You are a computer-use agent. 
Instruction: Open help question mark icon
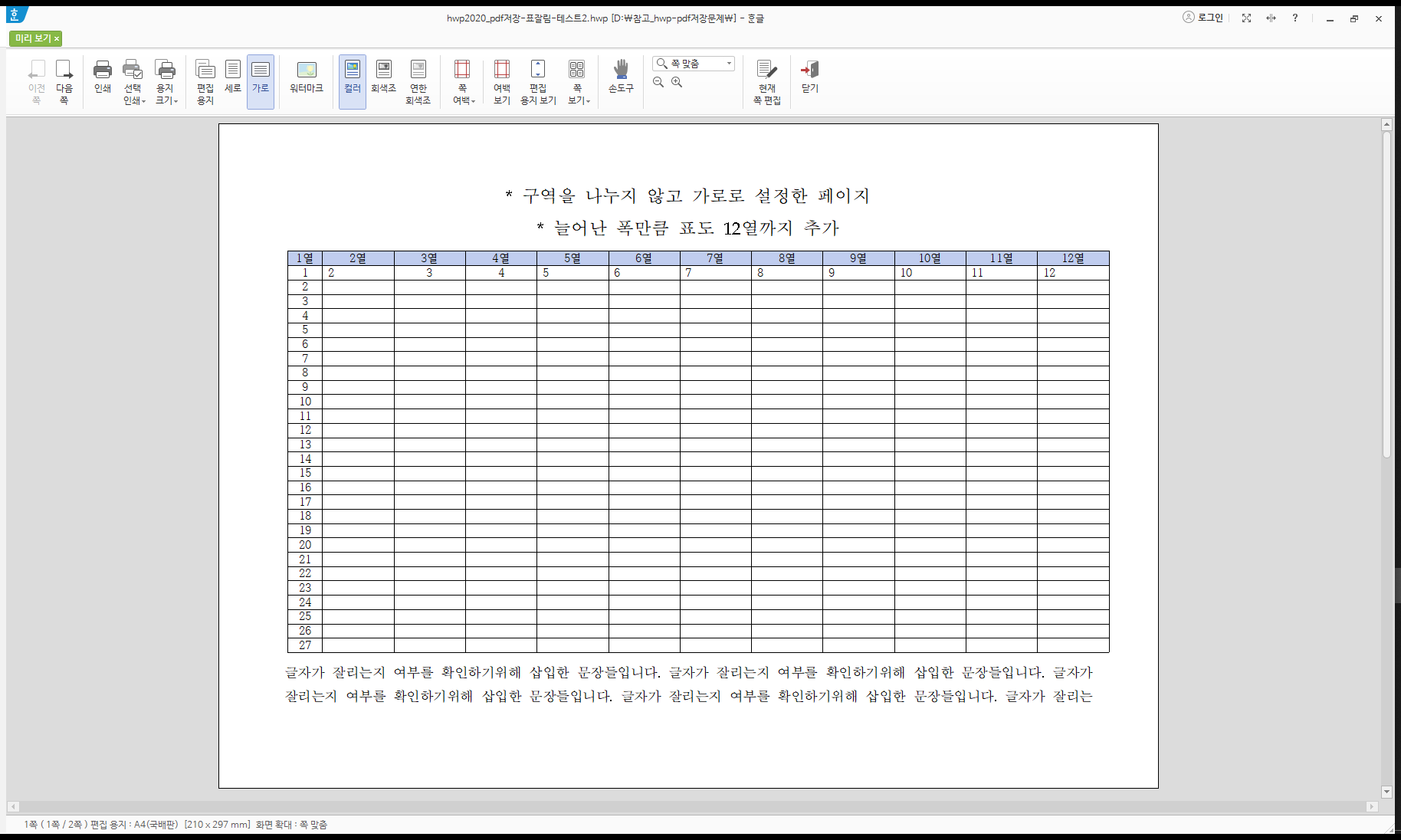pos(1295,18)
